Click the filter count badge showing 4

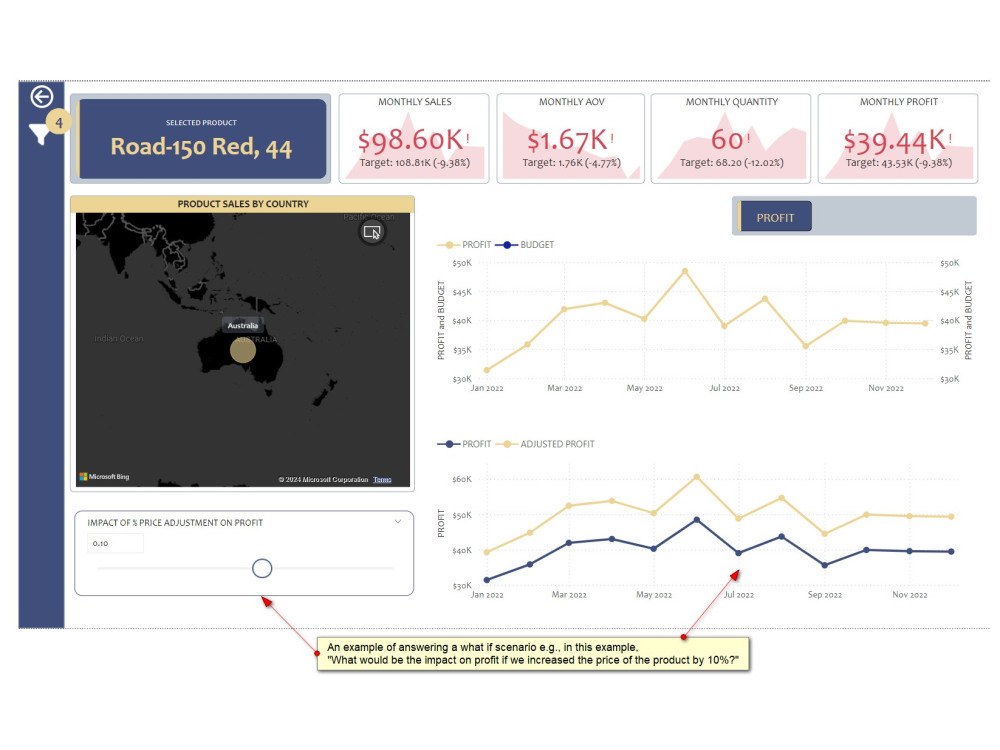59,122
